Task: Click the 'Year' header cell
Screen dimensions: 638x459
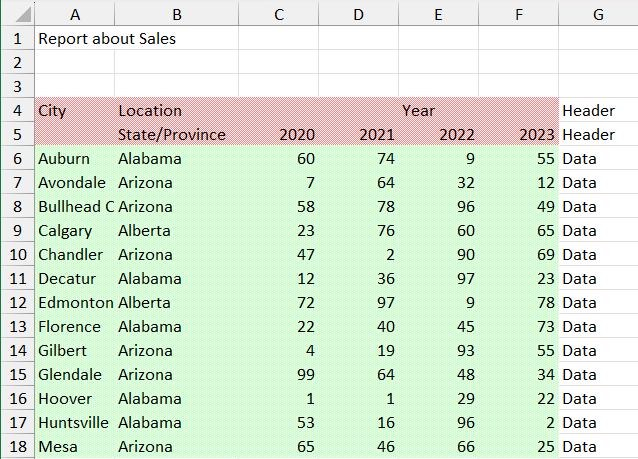Action: pos(418,111)
